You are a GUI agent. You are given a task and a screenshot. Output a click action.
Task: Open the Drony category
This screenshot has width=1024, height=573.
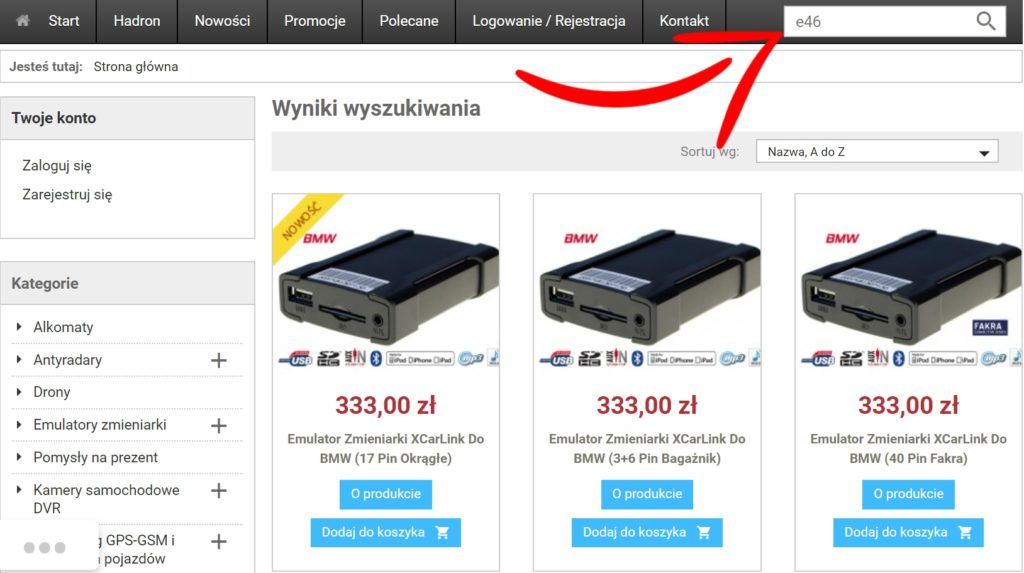[x=52, y=392]
